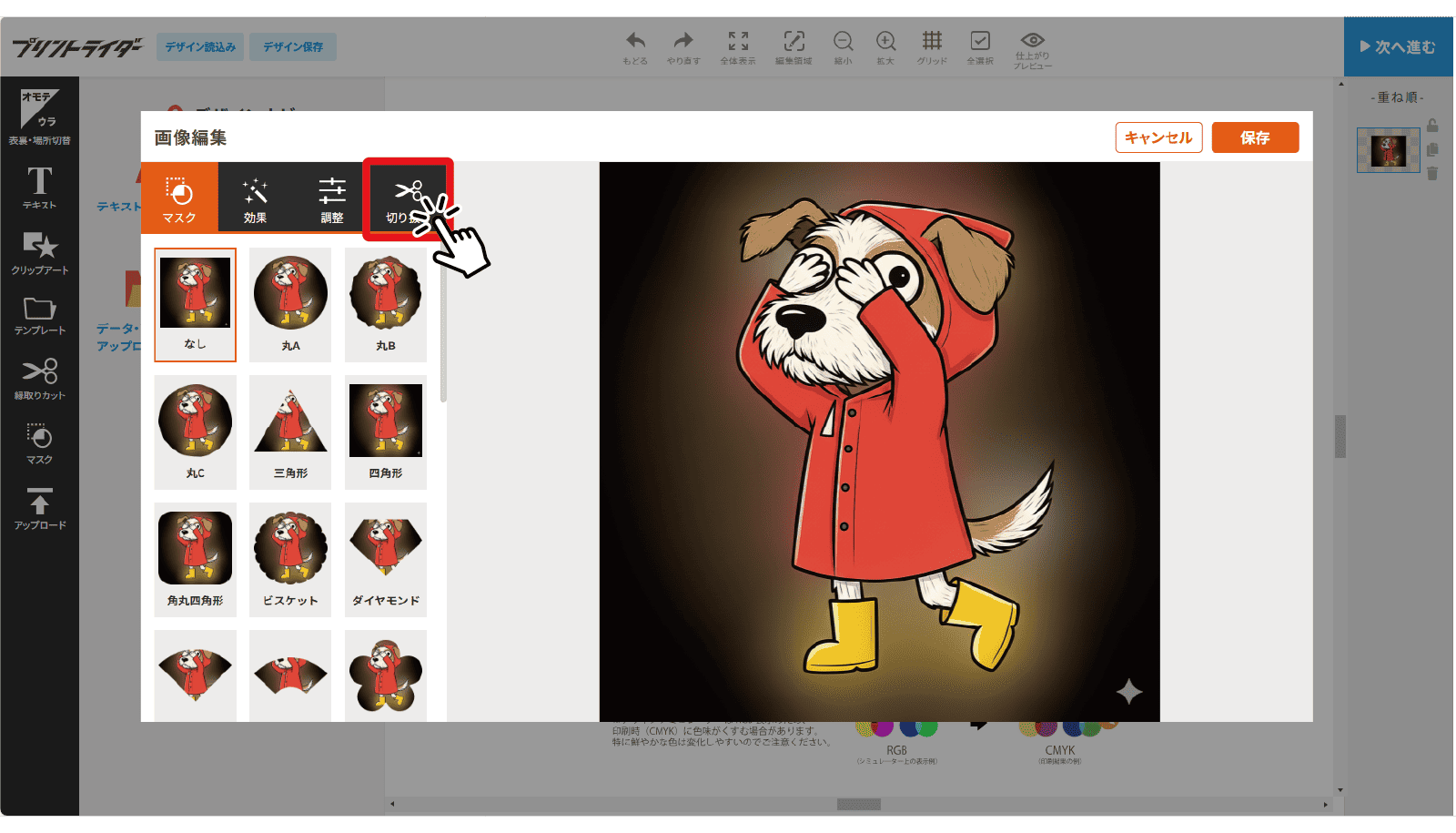This screenshot has width=1456, height=833.
Task: Select the 縁取りカット scissors tool
Action: point(39,378)
